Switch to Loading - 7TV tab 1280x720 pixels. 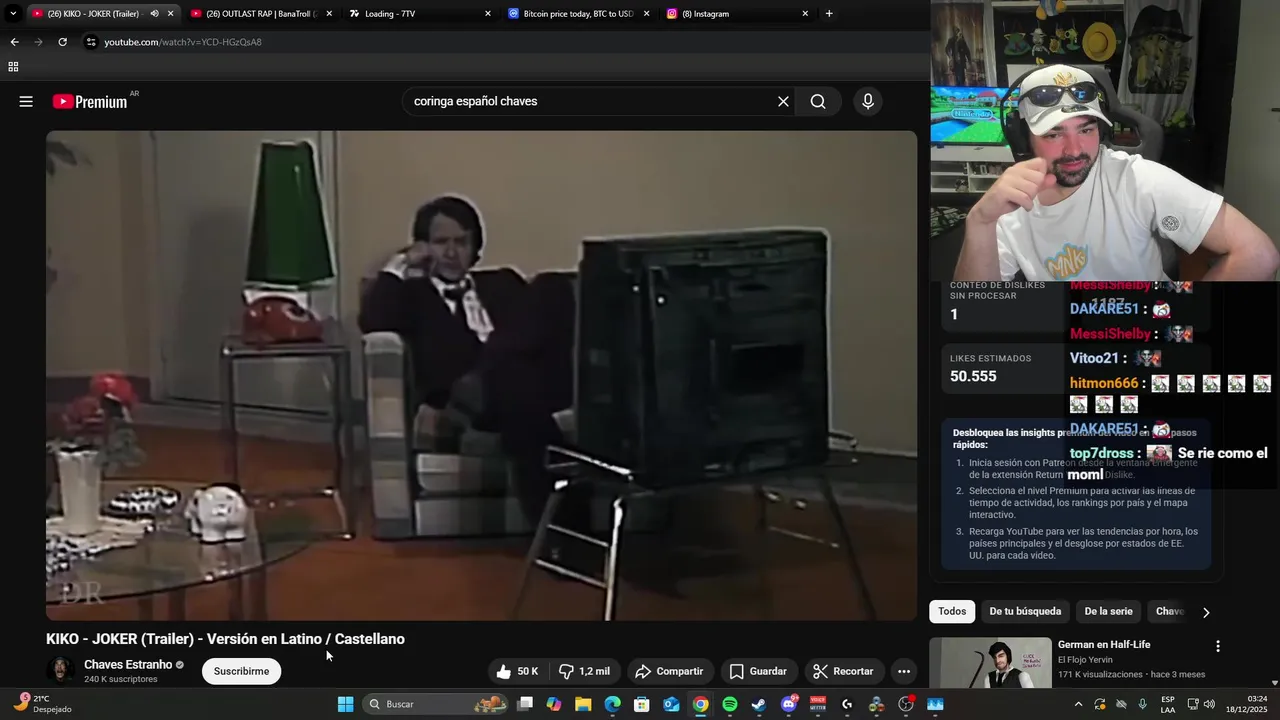(420, 14)
